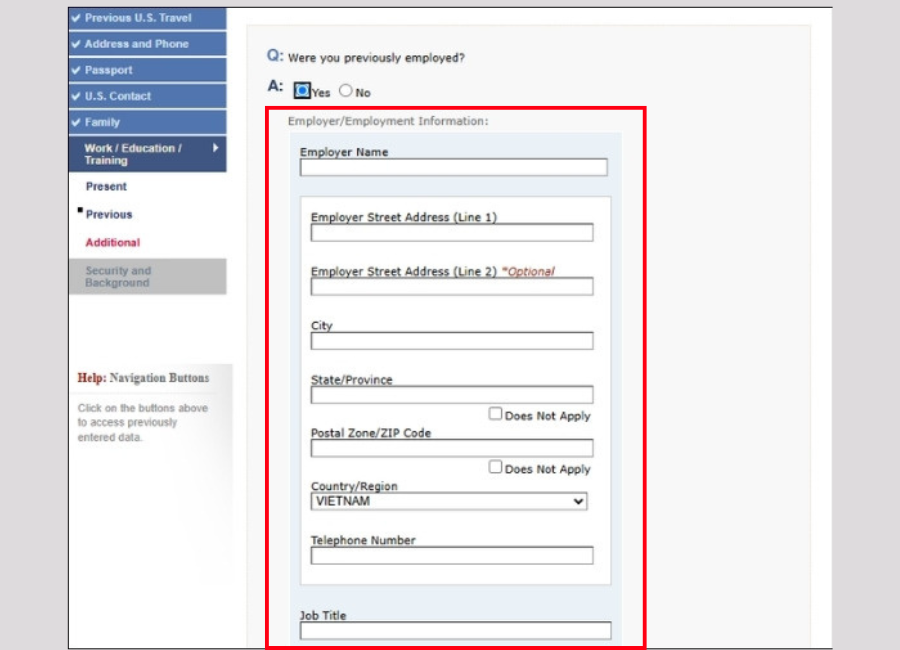The width and height of the screenshot is (900, 650).
Task: Select the No radio button
Action: pyautogui.click(x=346, y=91)
